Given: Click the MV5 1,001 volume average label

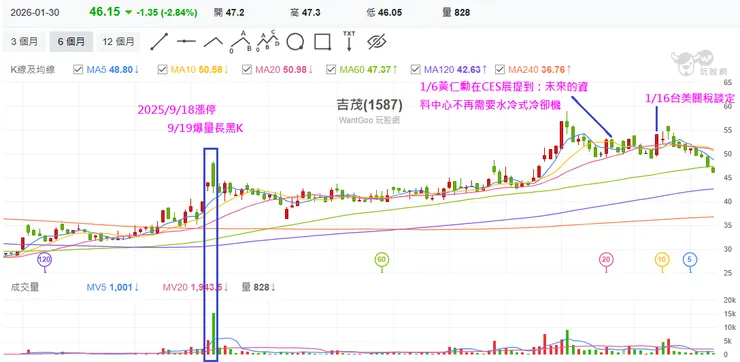Looking at the screenshot, I should pyautogui.click(x=112, y=287).
